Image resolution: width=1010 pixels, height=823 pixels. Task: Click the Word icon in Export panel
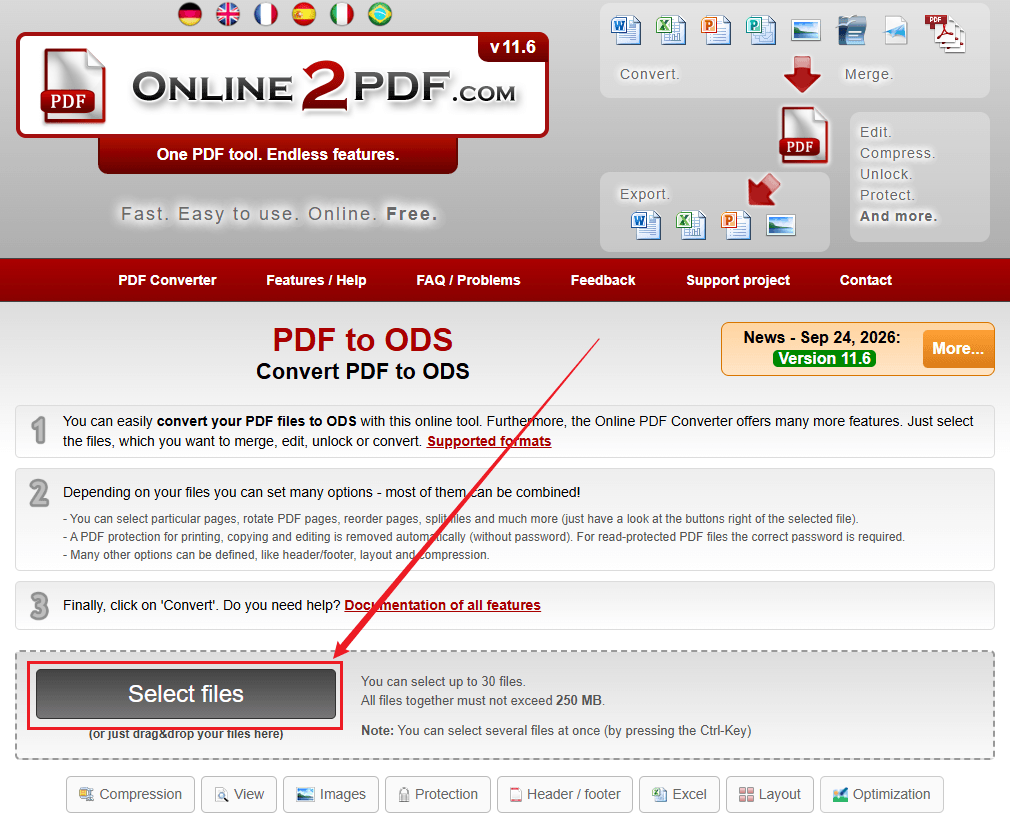645,225
